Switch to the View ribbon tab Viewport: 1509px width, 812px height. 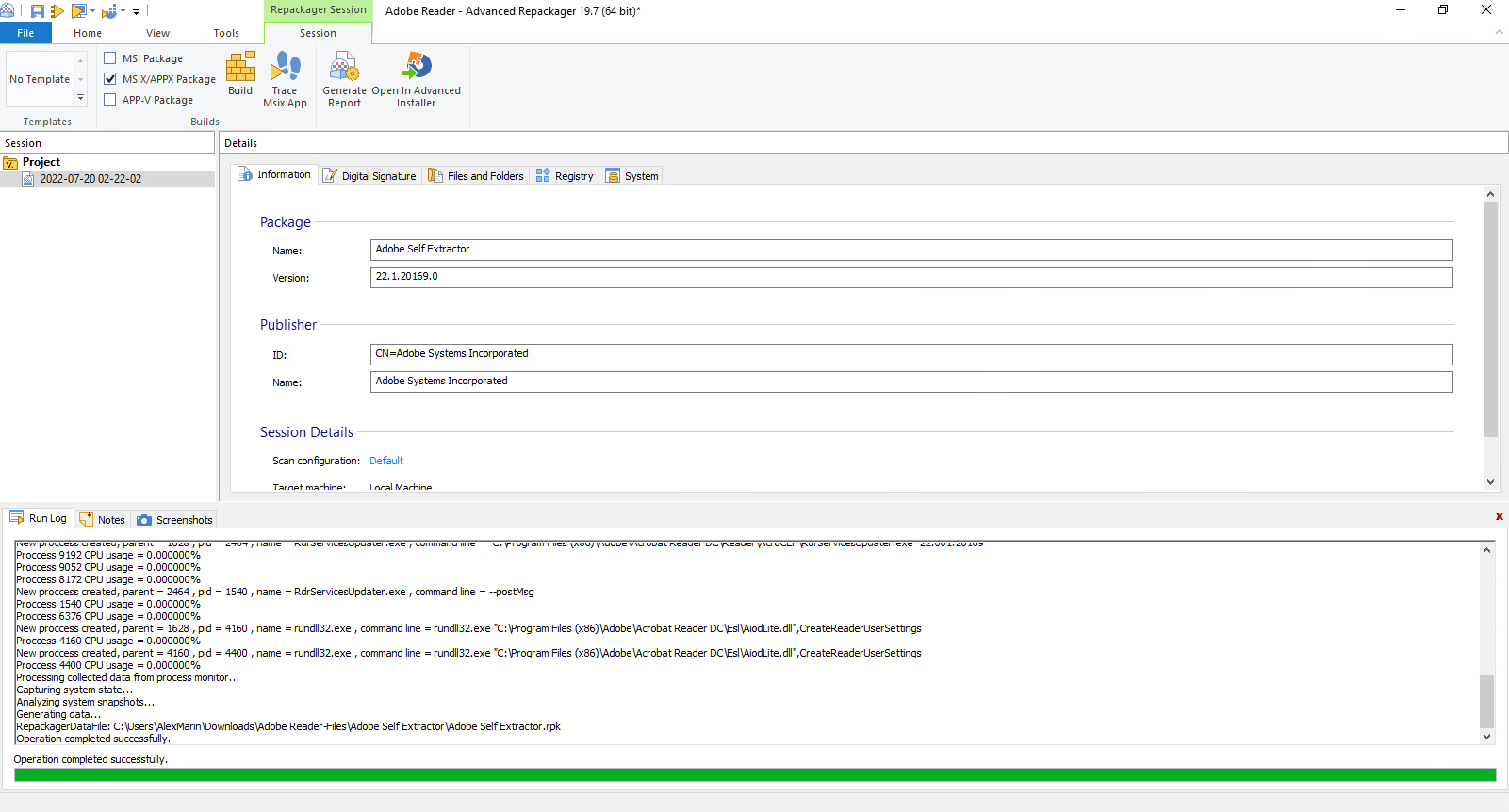tap(157, 33)
